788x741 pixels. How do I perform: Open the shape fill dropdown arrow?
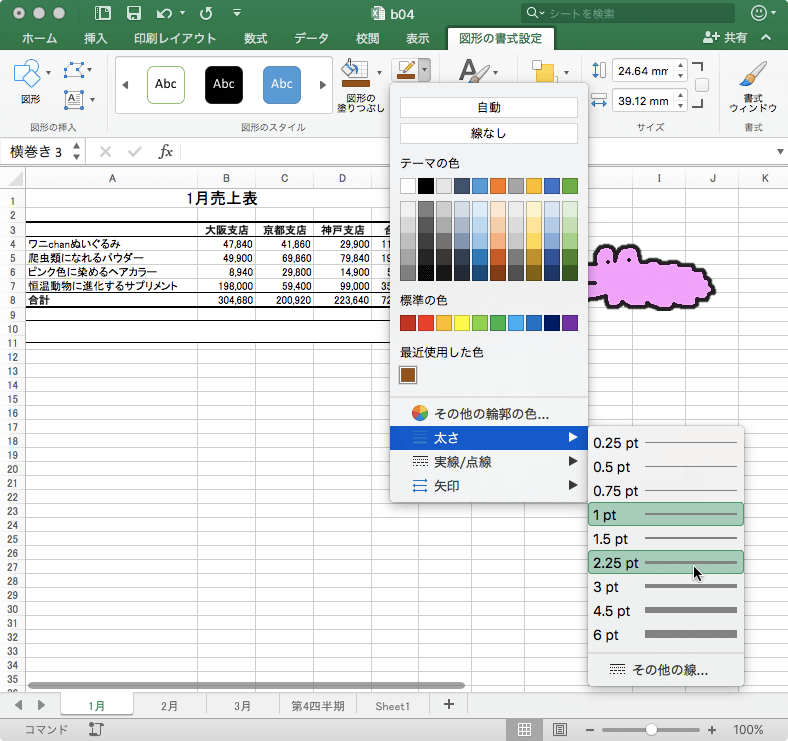379,73
